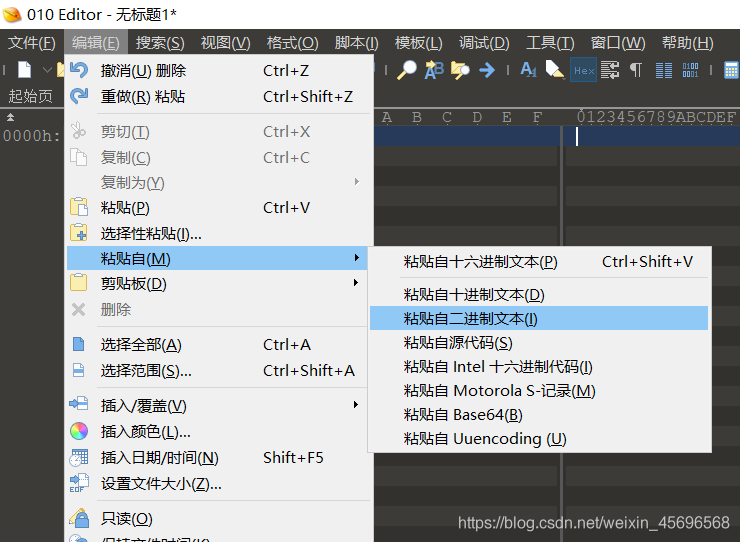
Task: Toggle the 只读(O) option
Action: (219, 519)
